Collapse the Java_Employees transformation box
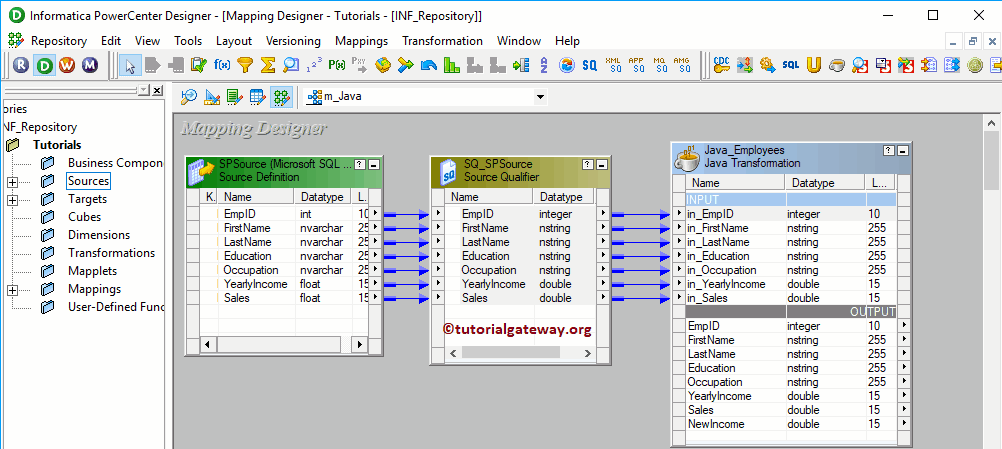1002x449 pixels. (903, 151)
